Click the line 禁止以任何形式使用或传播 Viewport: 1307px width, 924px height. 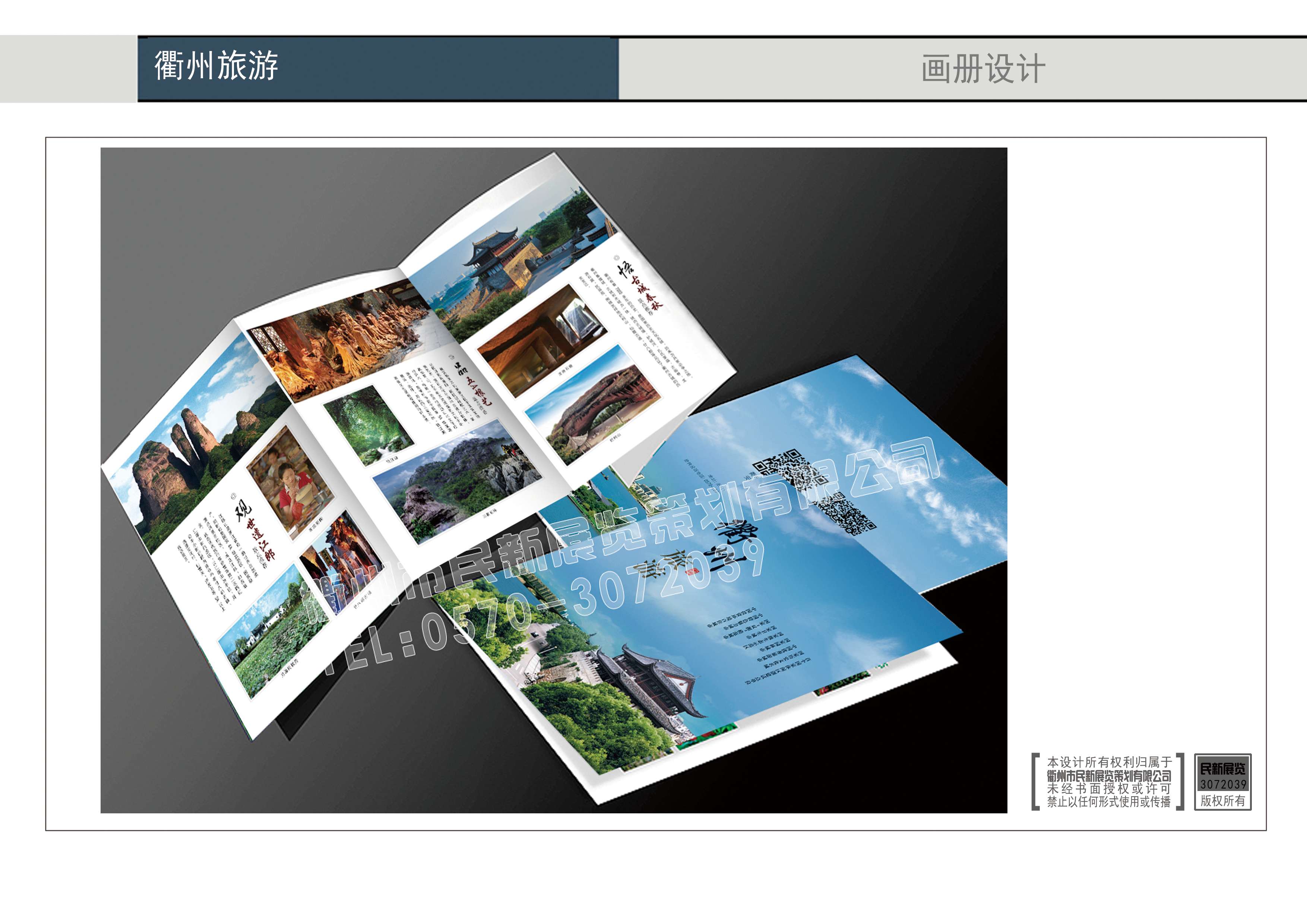click(1109, 801)
